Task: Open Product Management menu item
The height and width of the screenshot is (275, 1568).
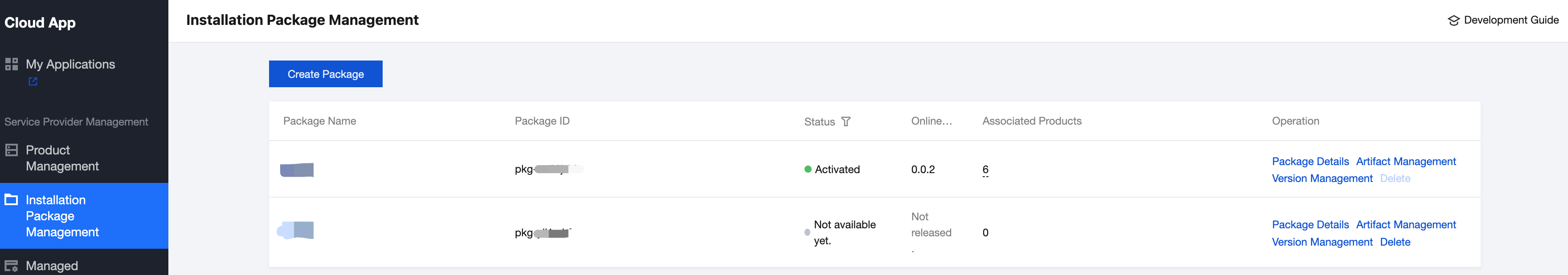Action: (61, 158)
